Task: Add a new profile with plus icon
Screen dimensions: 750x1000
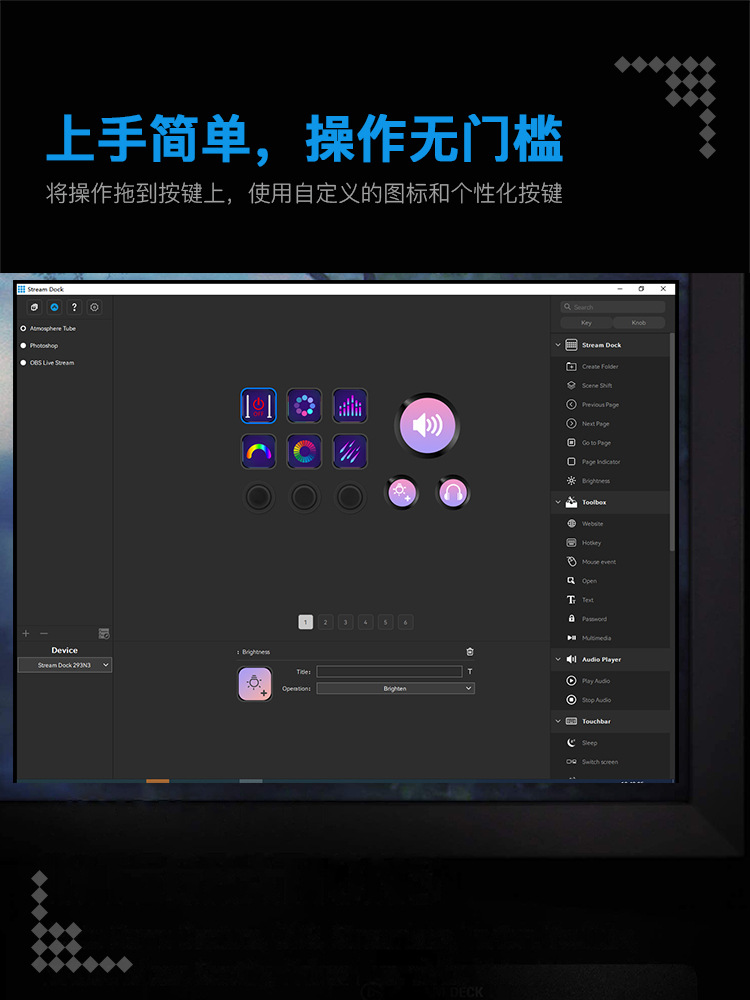Action: coord(26,633)
